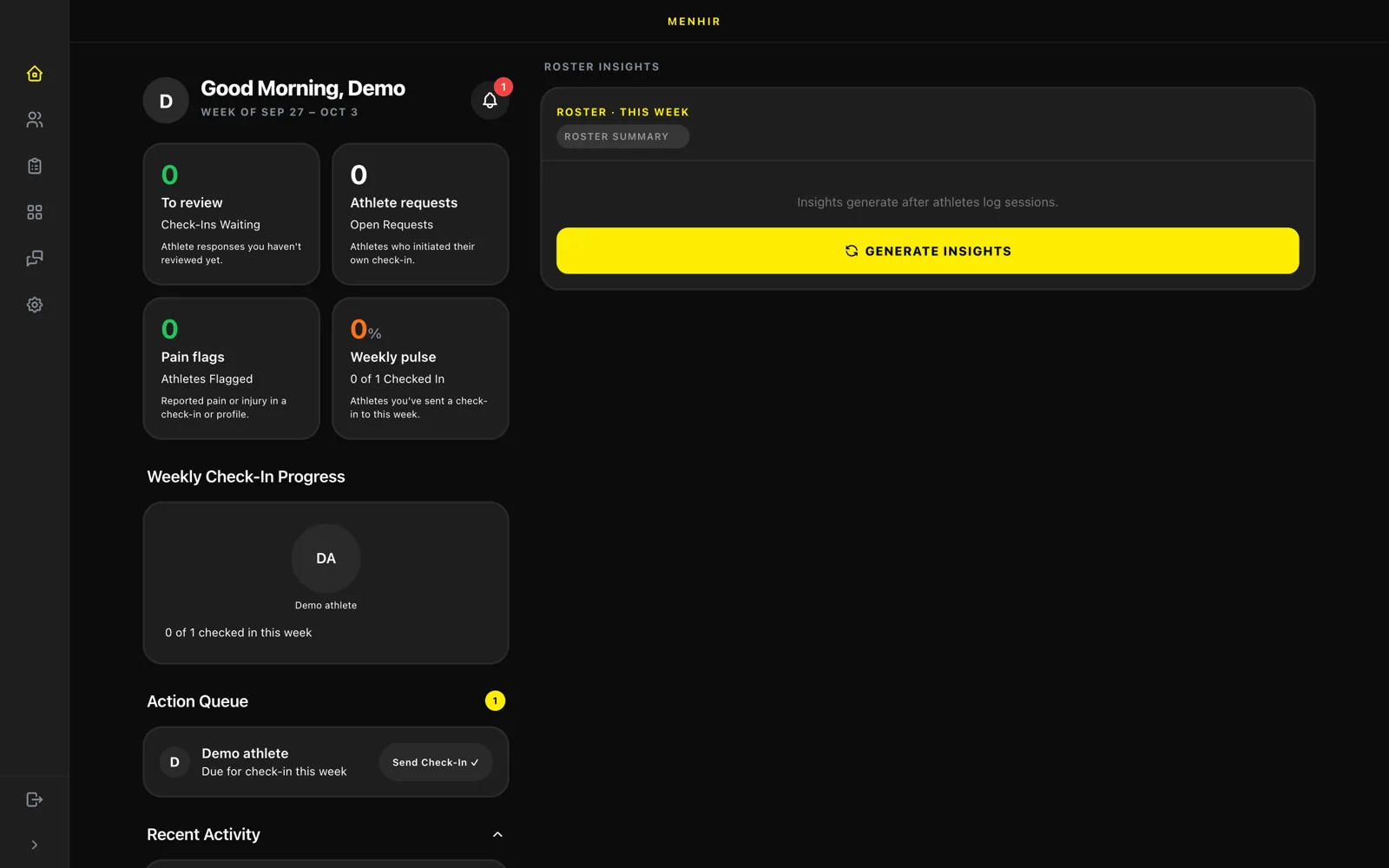
Task: Click the Action Queue count badge
Action: point(495,700)
